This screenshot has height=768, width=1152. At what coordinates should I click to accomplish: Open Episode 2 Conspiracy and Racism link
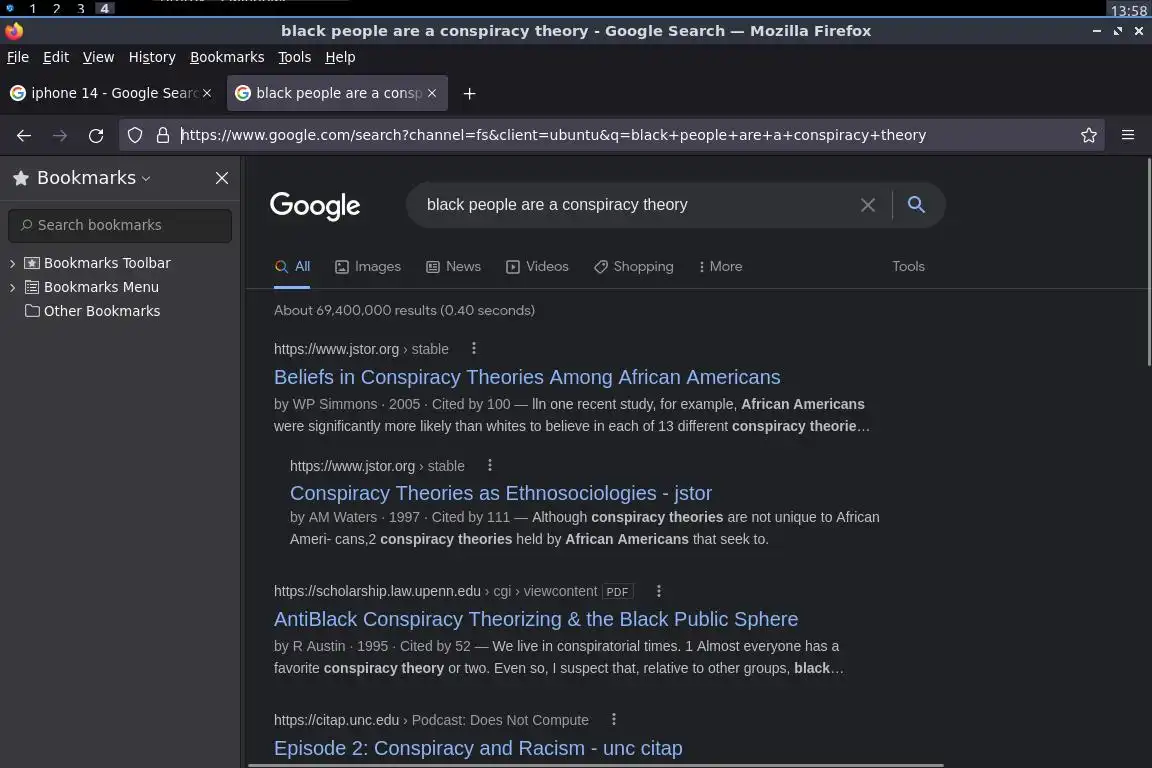point(478,748)
